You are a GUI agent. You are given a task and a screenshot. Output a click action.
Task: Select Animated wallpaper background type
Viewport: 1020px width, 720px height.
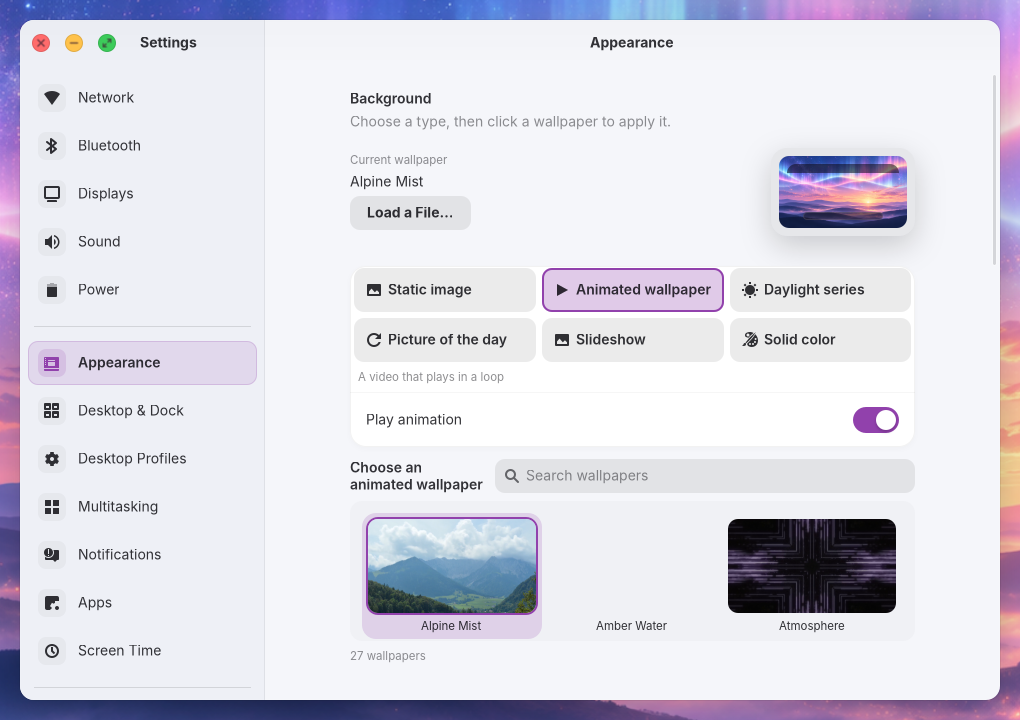(x=633, y=290)
